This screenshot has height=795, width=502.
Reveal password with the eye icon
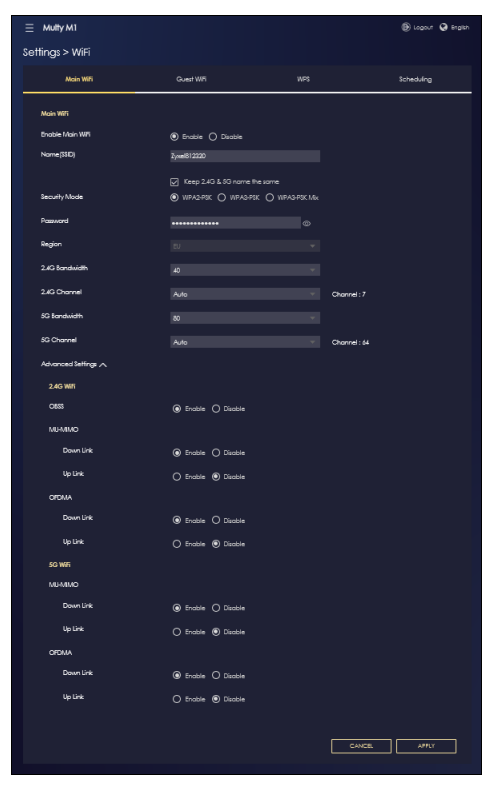tap(306, 223)
